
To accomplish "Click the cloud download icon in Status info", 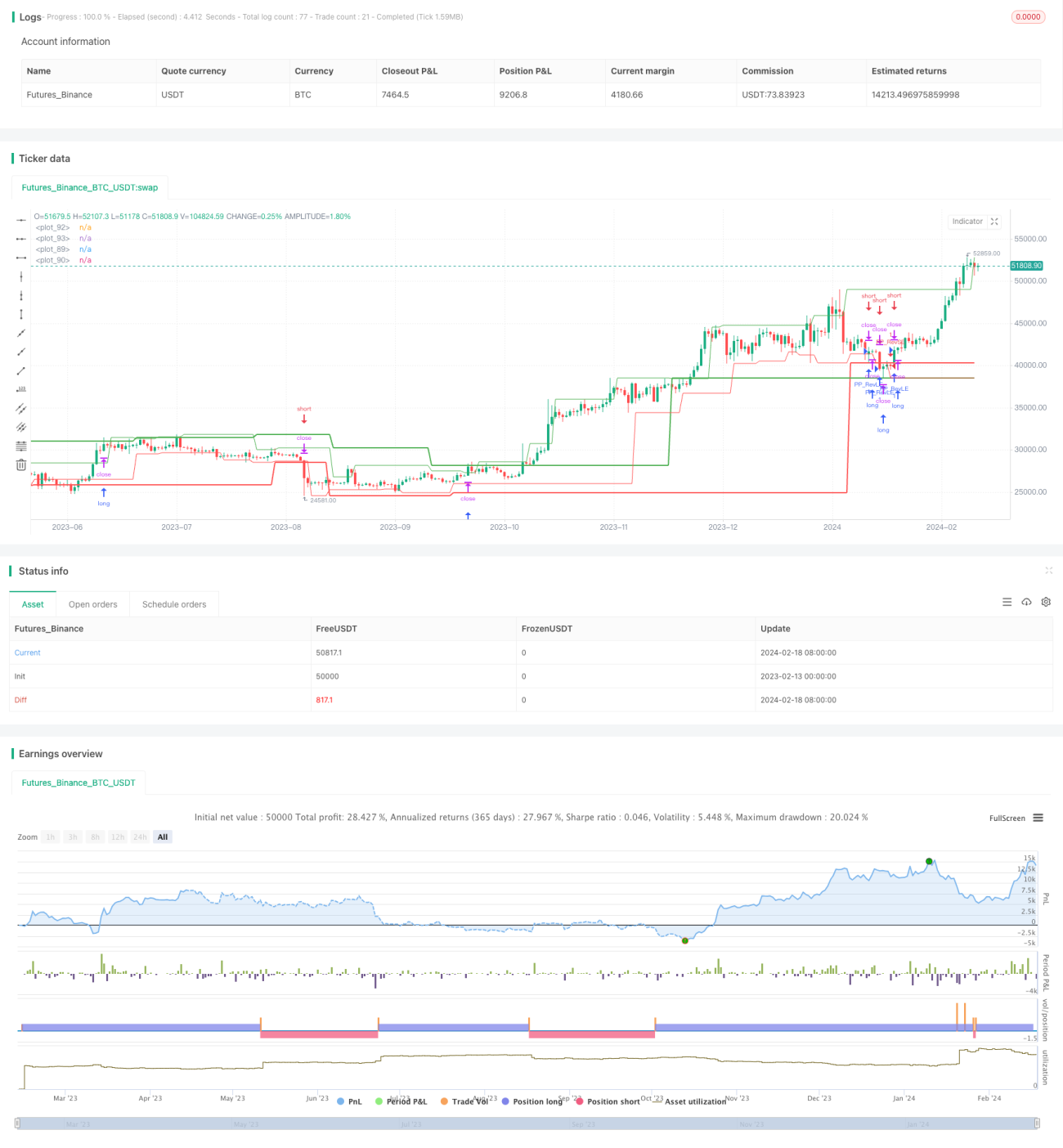I will (1026, 602).
